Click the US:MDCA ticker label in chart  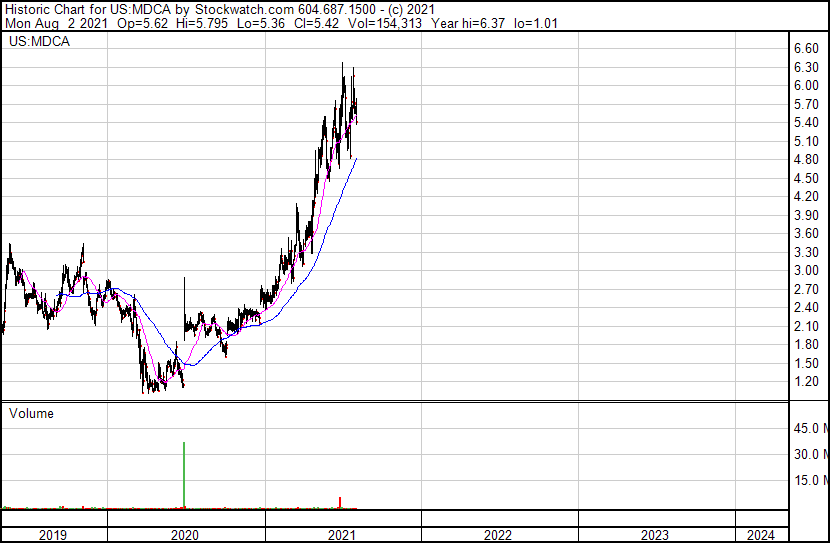coord(39,42)
